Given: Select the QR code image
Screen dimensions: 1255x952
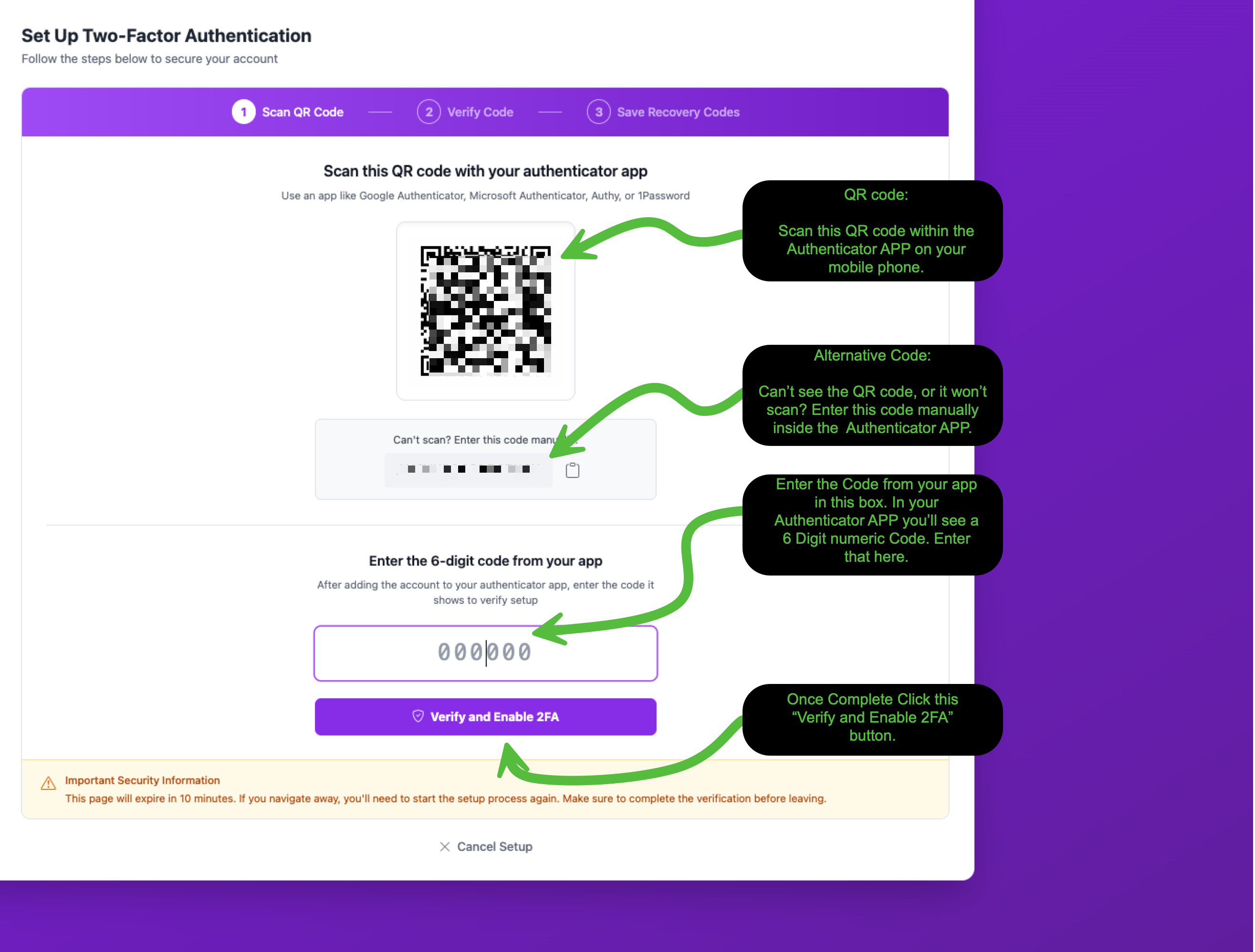Looking at the screenshot, I should 486,310.
